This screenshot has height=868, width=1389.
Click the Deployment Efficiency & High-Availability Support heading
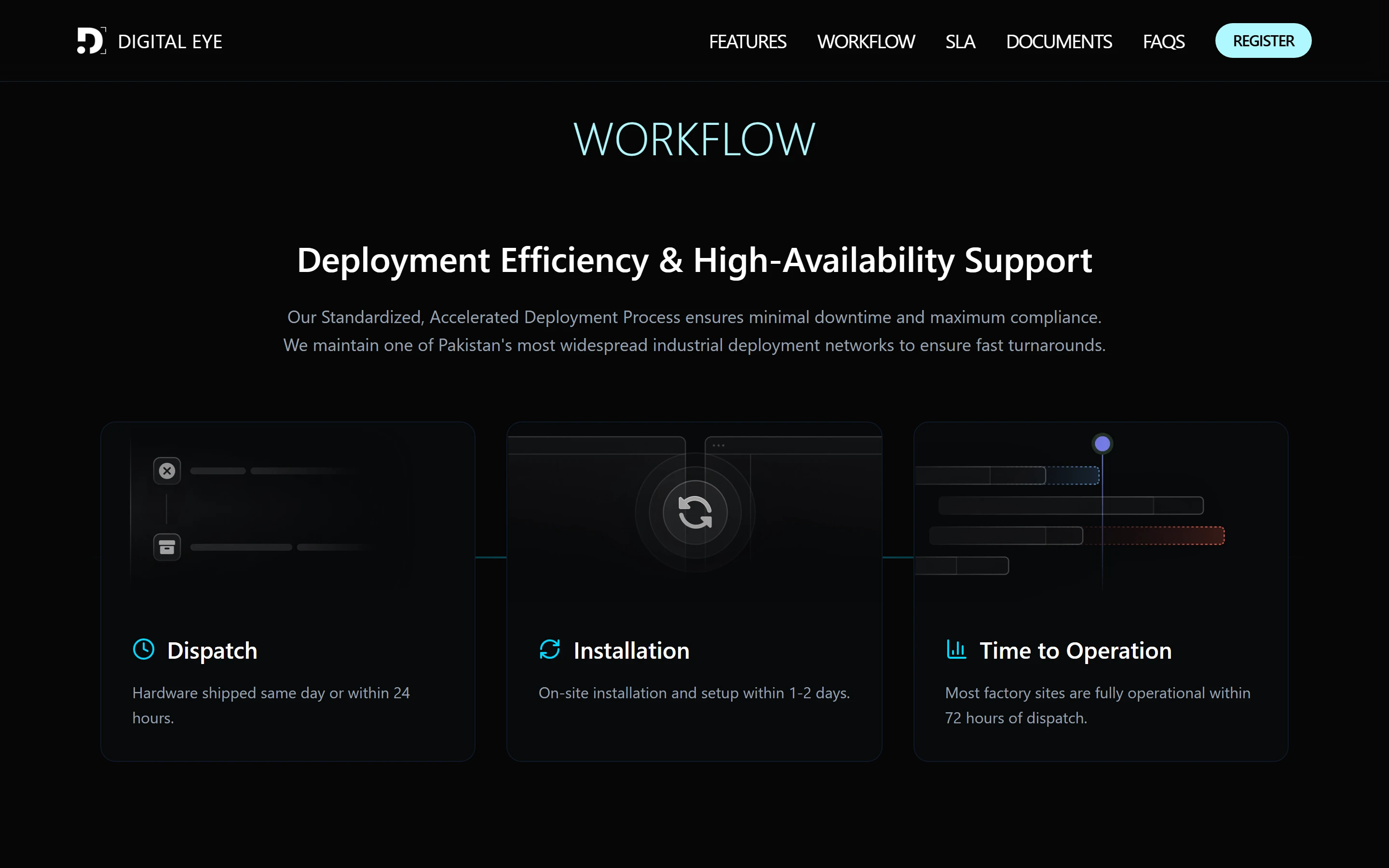[694, 260]
